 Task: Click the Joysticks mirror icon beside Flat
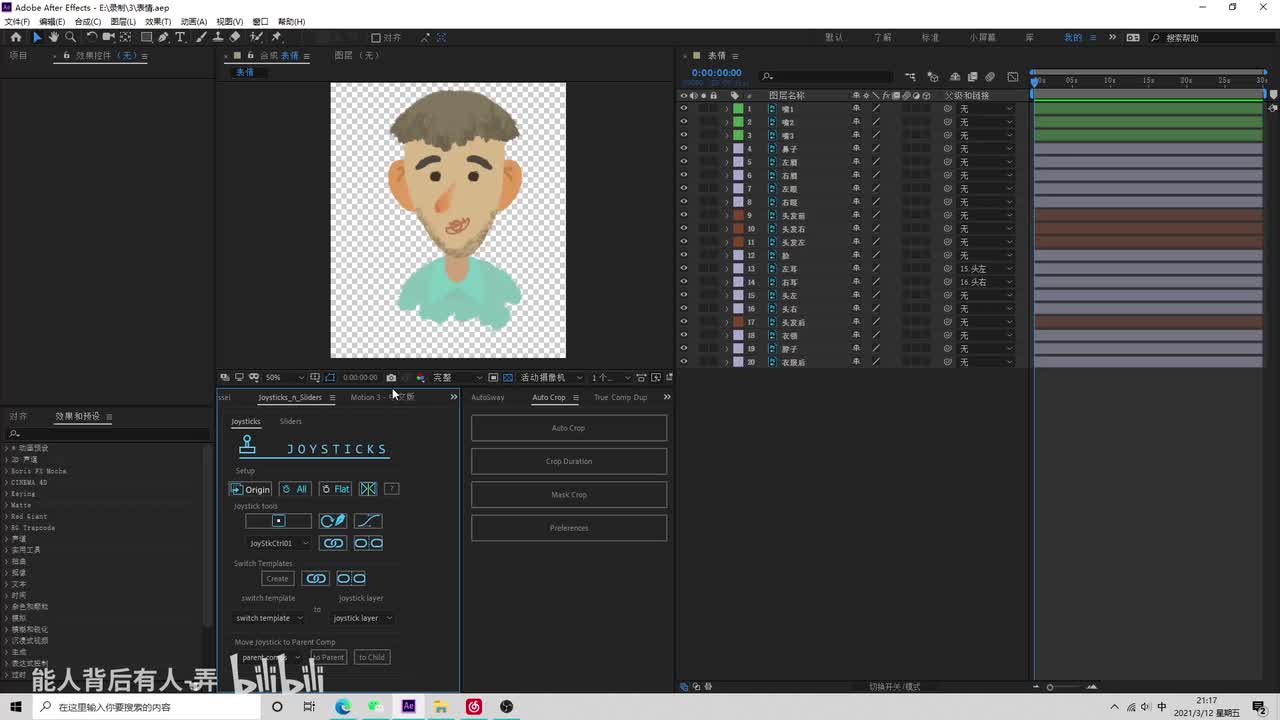pos(368,489)
